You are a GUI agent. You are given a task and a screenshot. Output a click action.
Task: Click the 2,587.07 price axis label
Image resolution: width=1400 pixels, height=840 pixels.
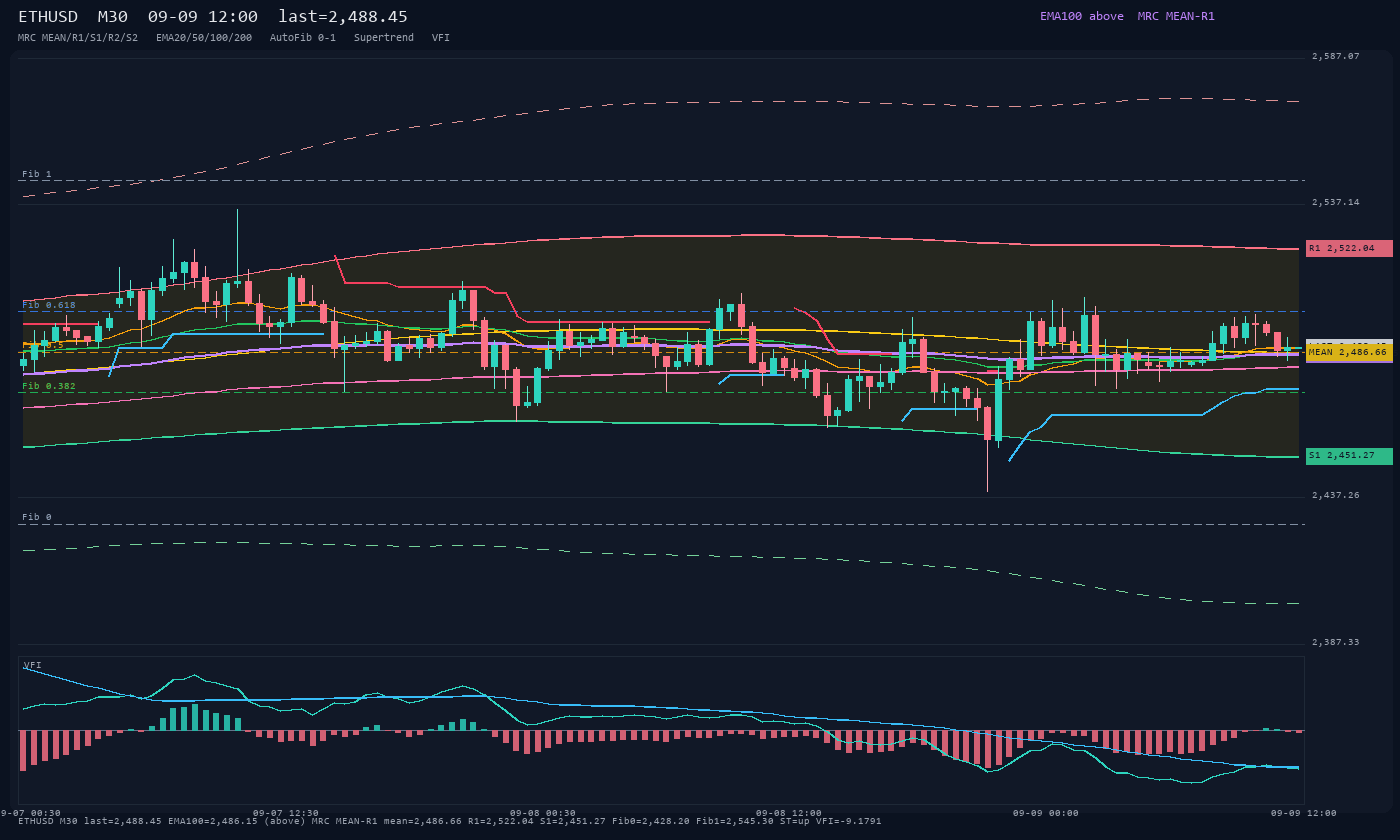click(1336, 57)
